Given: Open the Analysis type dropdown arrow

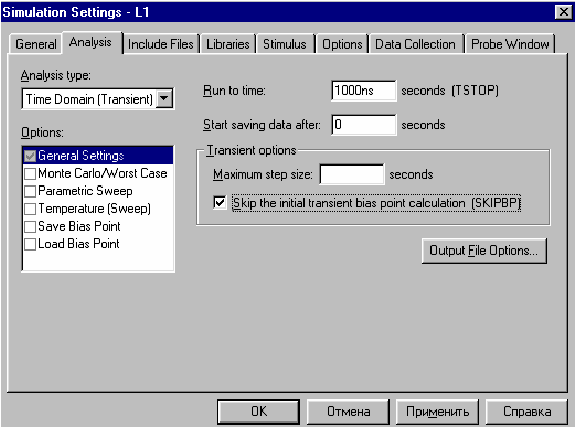Looking at the screenshot, I should 164,99.
